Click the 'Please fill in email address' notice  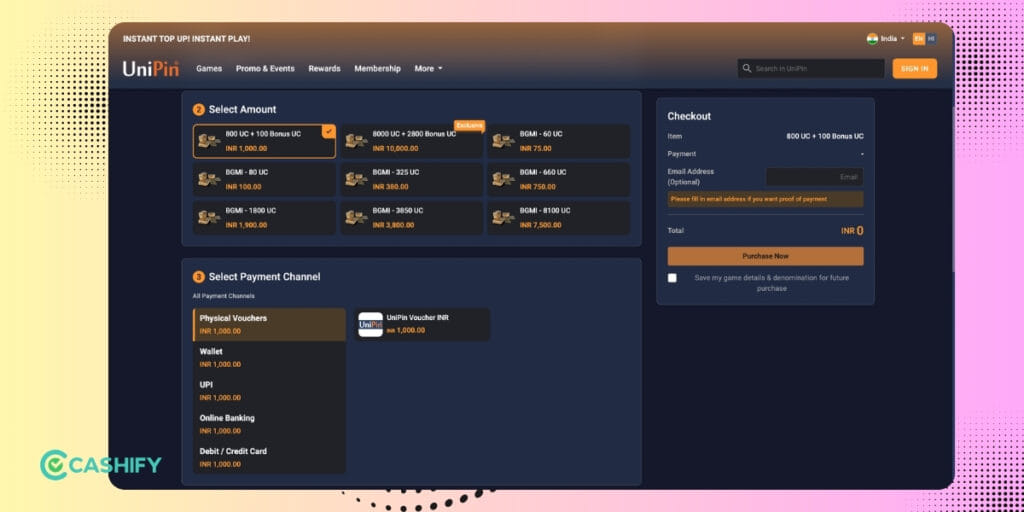click(765, 199)
